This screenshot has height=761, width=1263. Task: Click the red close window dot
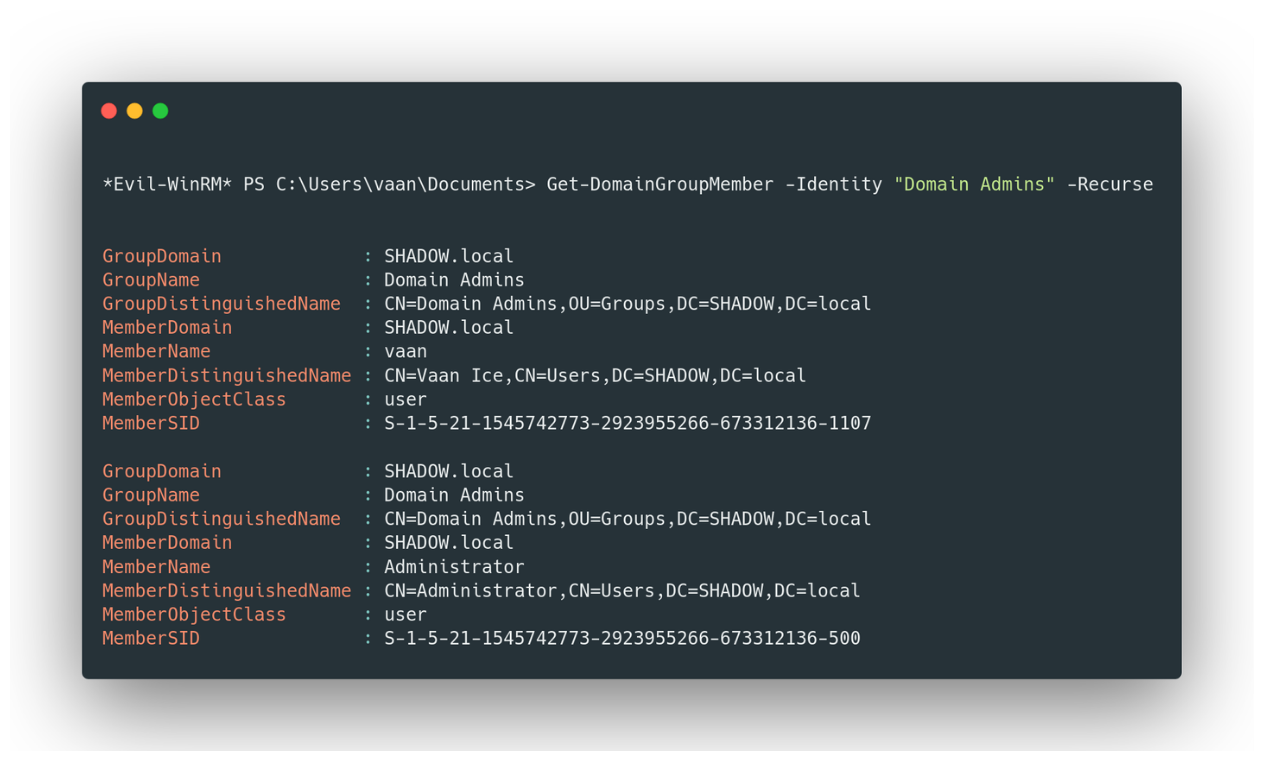pyautogui.click(x=109, y=111)
